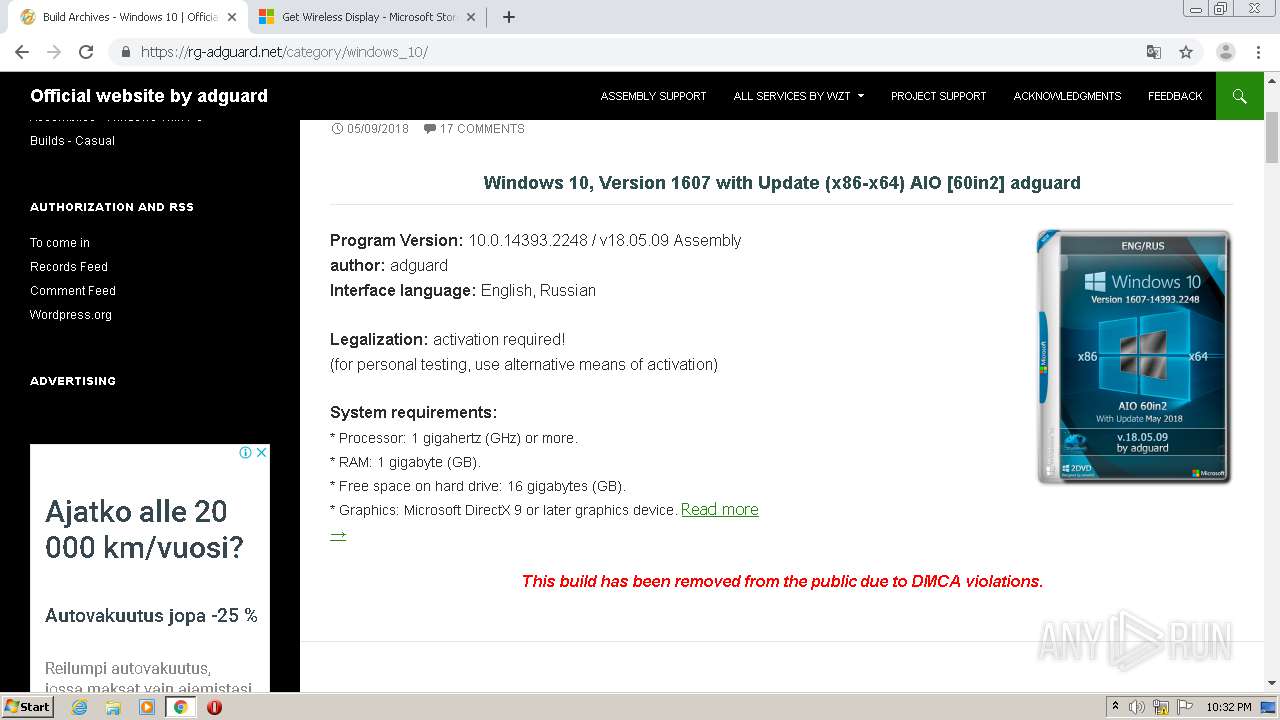View site security padlock info
The image size is (1280, 720).
(x=126, y=52)
